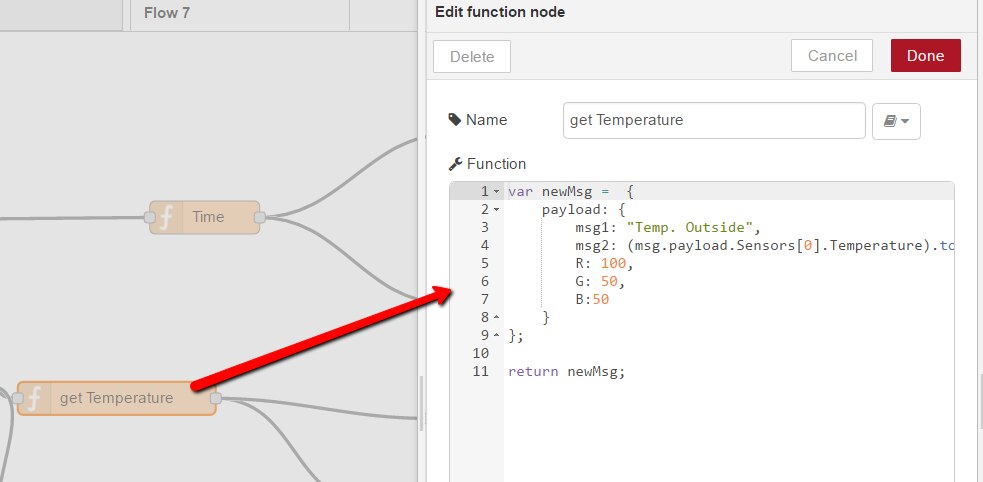Click the Edit function node title

click(500, 12)
